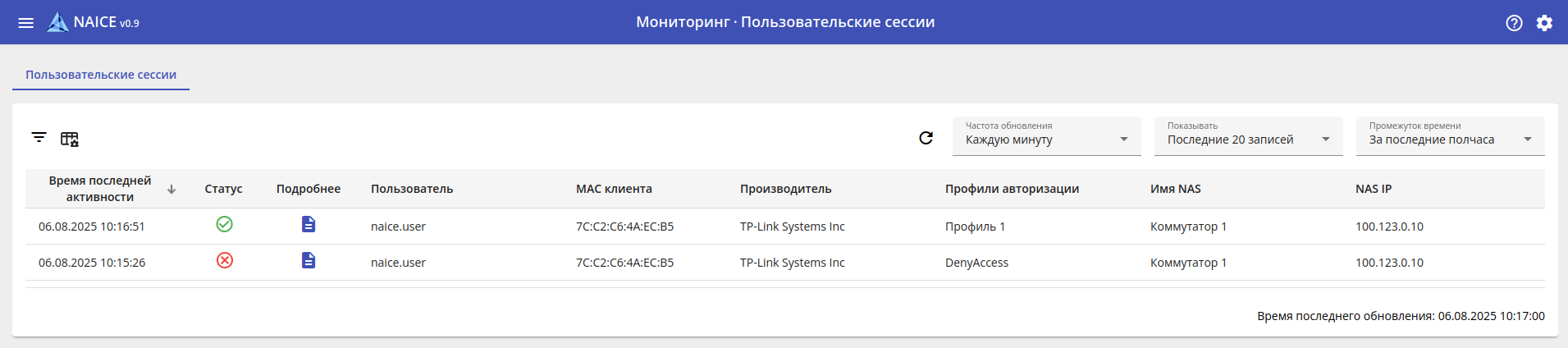This screenshot has width=1568, height=348.
Task: Open details document icon for 10:16:51 session
Action: point(309,224)
